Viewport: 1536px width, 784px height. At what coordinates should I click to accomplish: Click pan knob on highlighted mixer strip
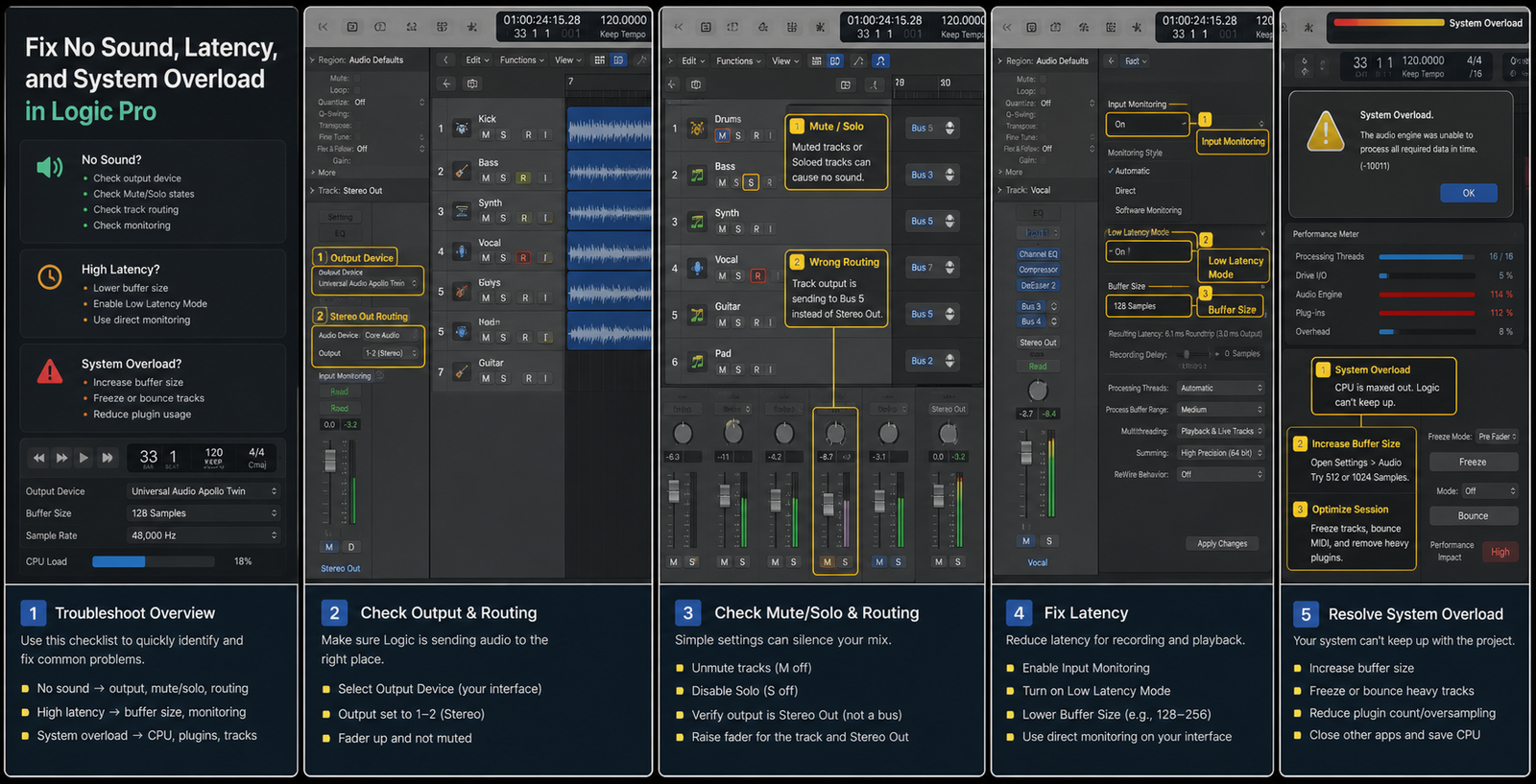pyautogui.click(x=835, y=433)
